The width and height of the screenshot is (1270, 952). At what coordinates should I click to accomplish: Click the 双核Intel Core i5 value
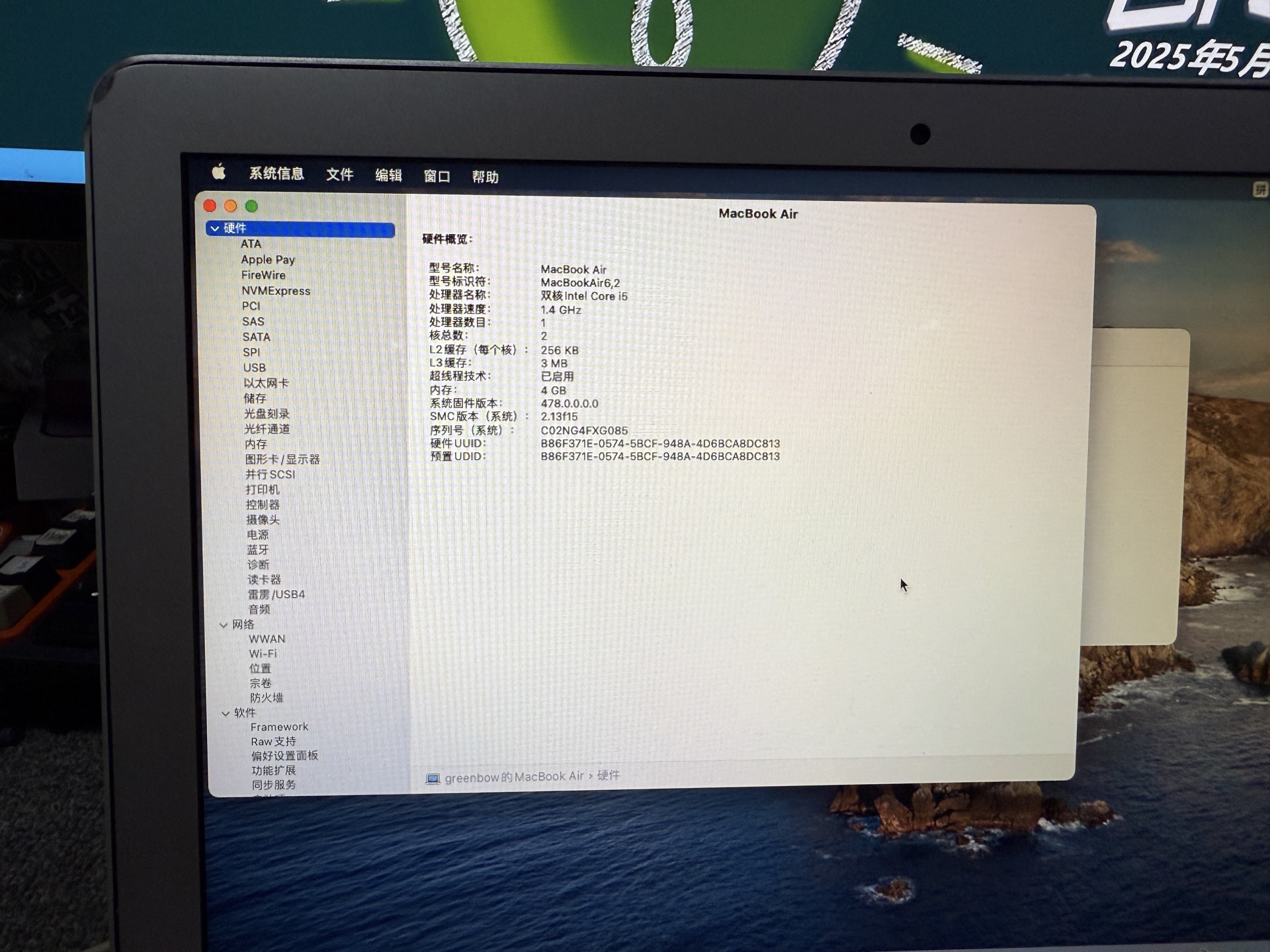pos(584,296)
